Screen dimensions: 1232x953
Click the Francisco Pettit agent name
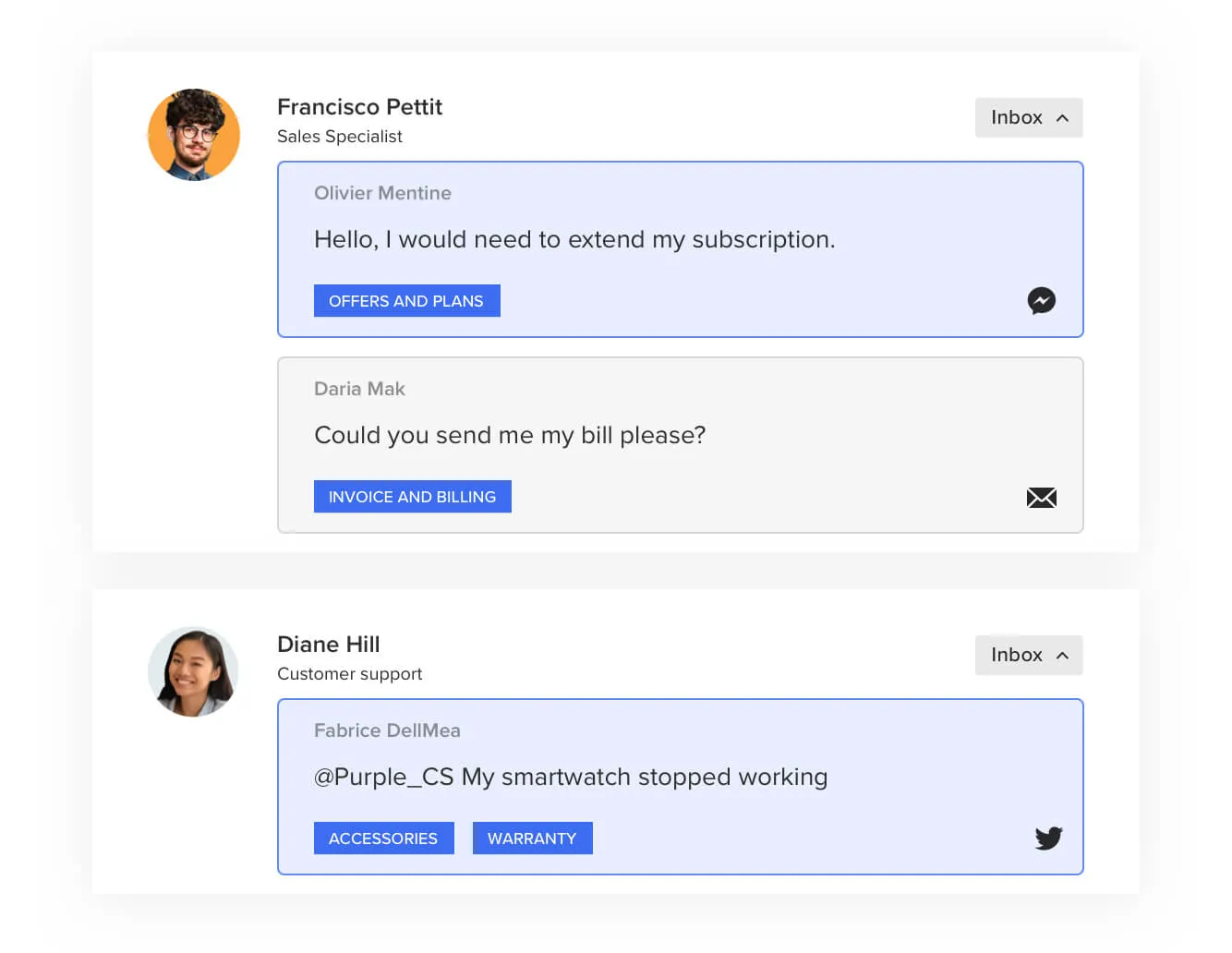tap(359, 107)
